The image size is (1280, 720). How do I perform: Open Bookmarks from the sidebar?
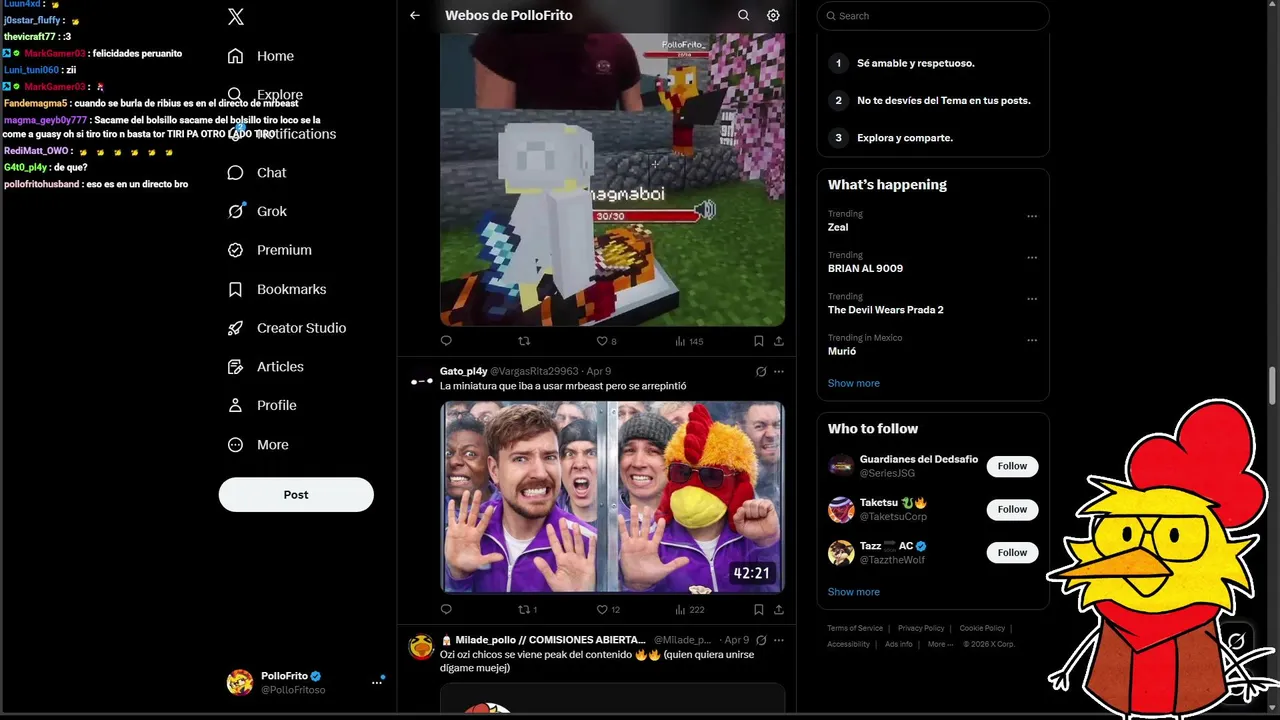click(277, 289)
